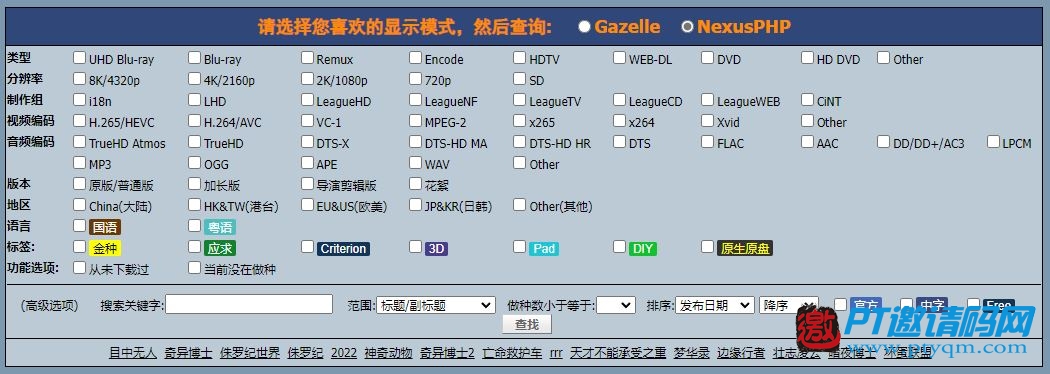
Task: Enable the WEB-DL type checkbox
Action: (619, 58)
